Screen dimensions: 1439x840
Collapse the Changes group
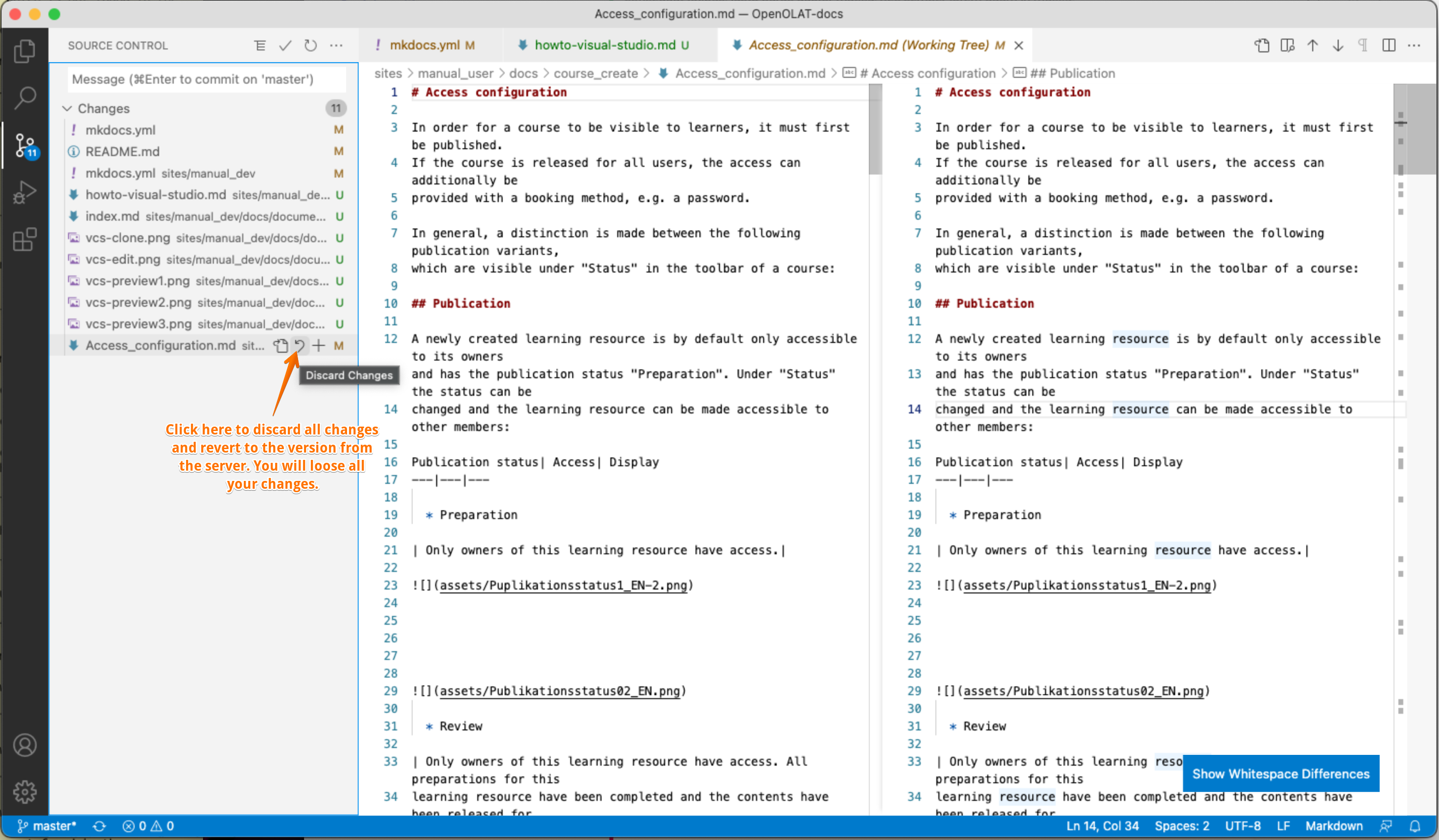point(68,109)
